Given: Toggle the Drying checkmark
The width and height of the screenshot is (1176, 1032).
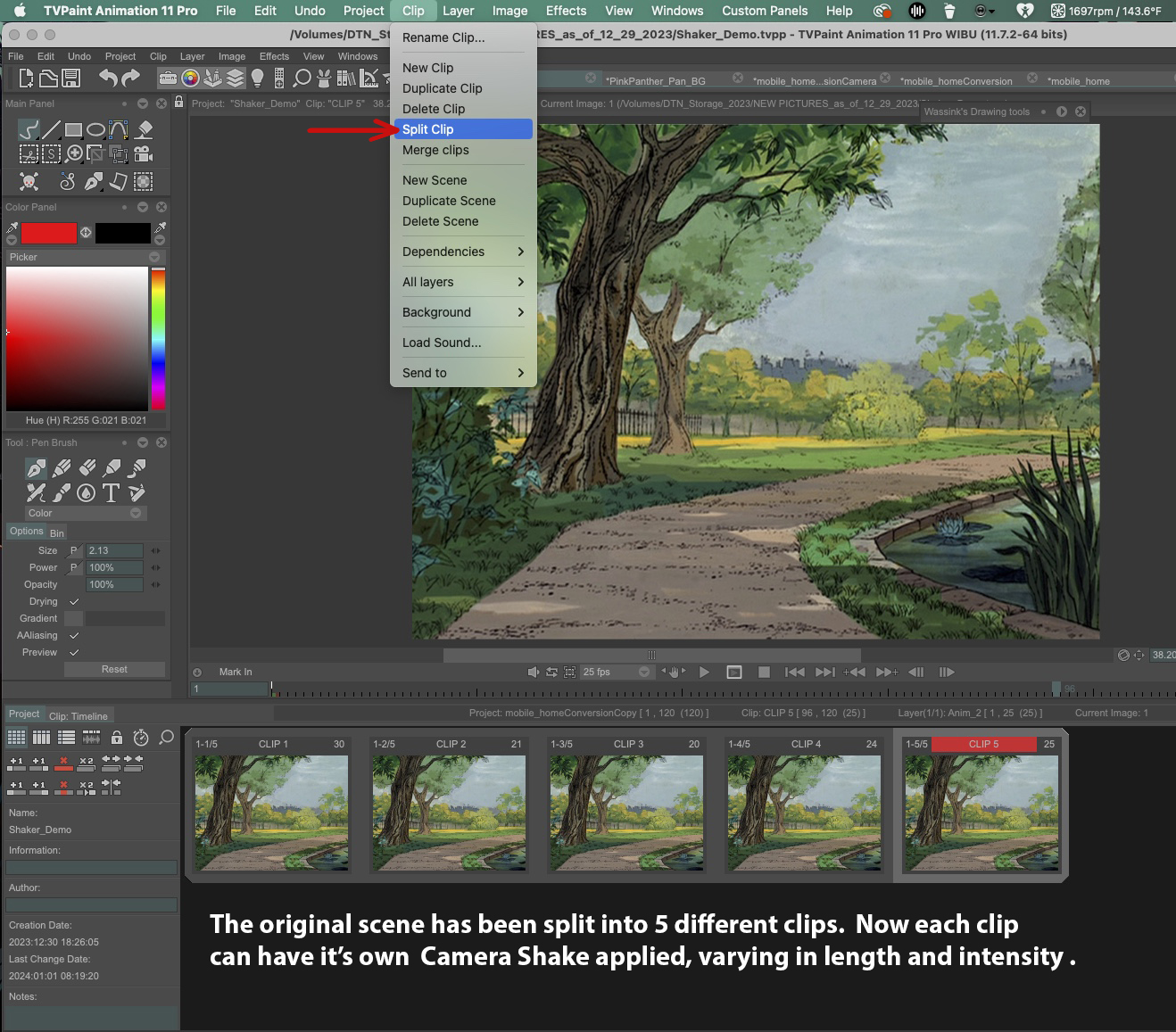Looking at the screenshot, I should pyautogui.click(x=74, y=602).
